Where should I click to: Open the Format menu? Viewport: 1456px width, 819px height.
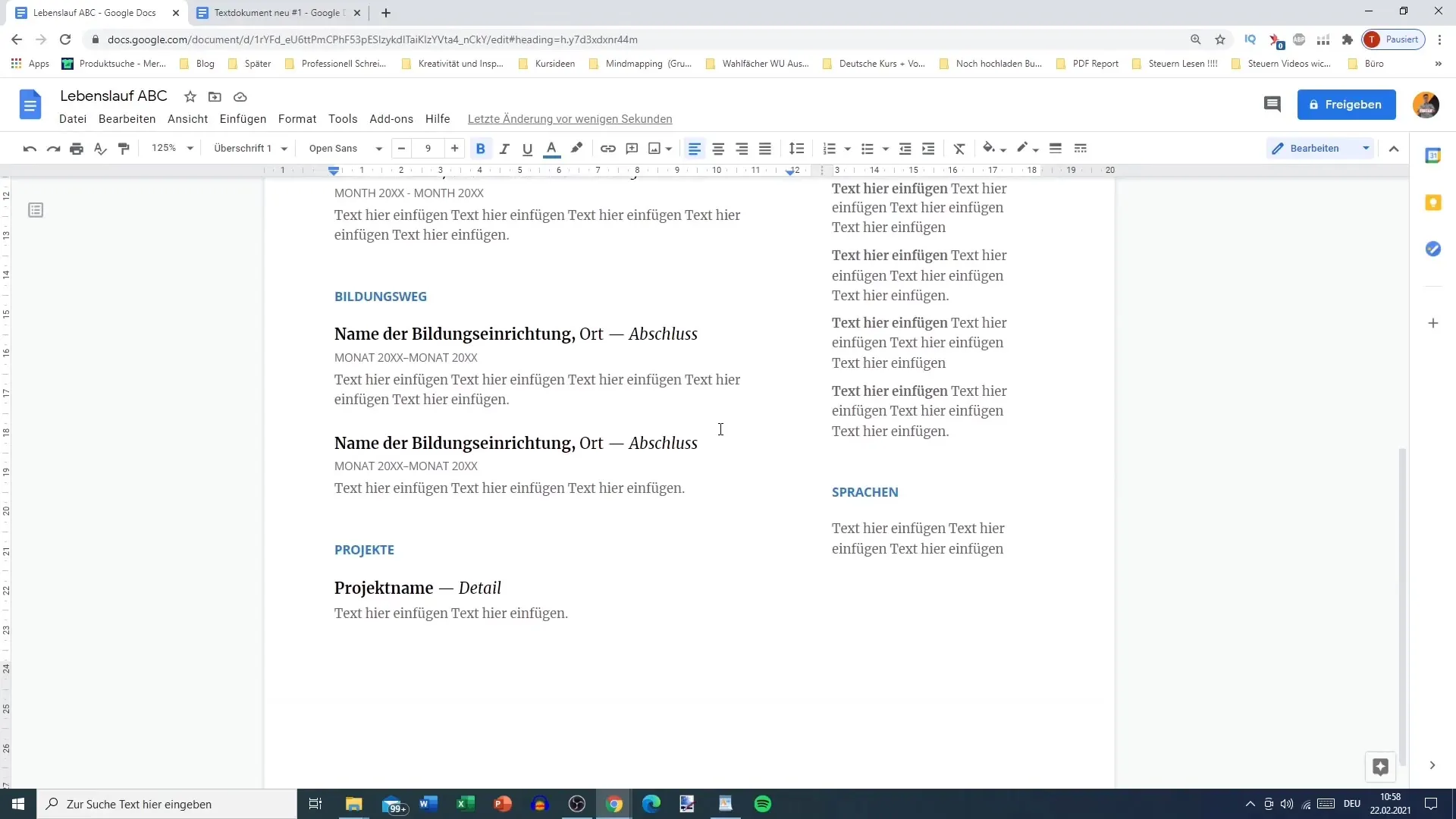point(297,119)
